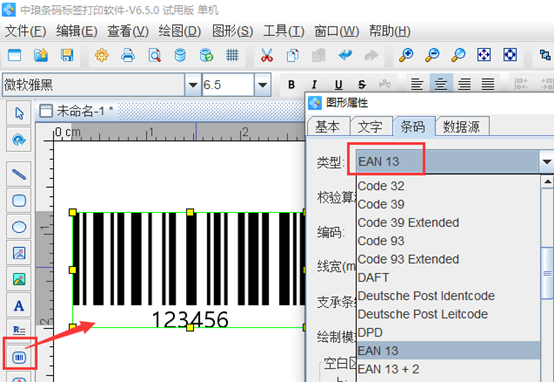Save document with floppy disk icon
554x382 pixels.
point(67,55)
